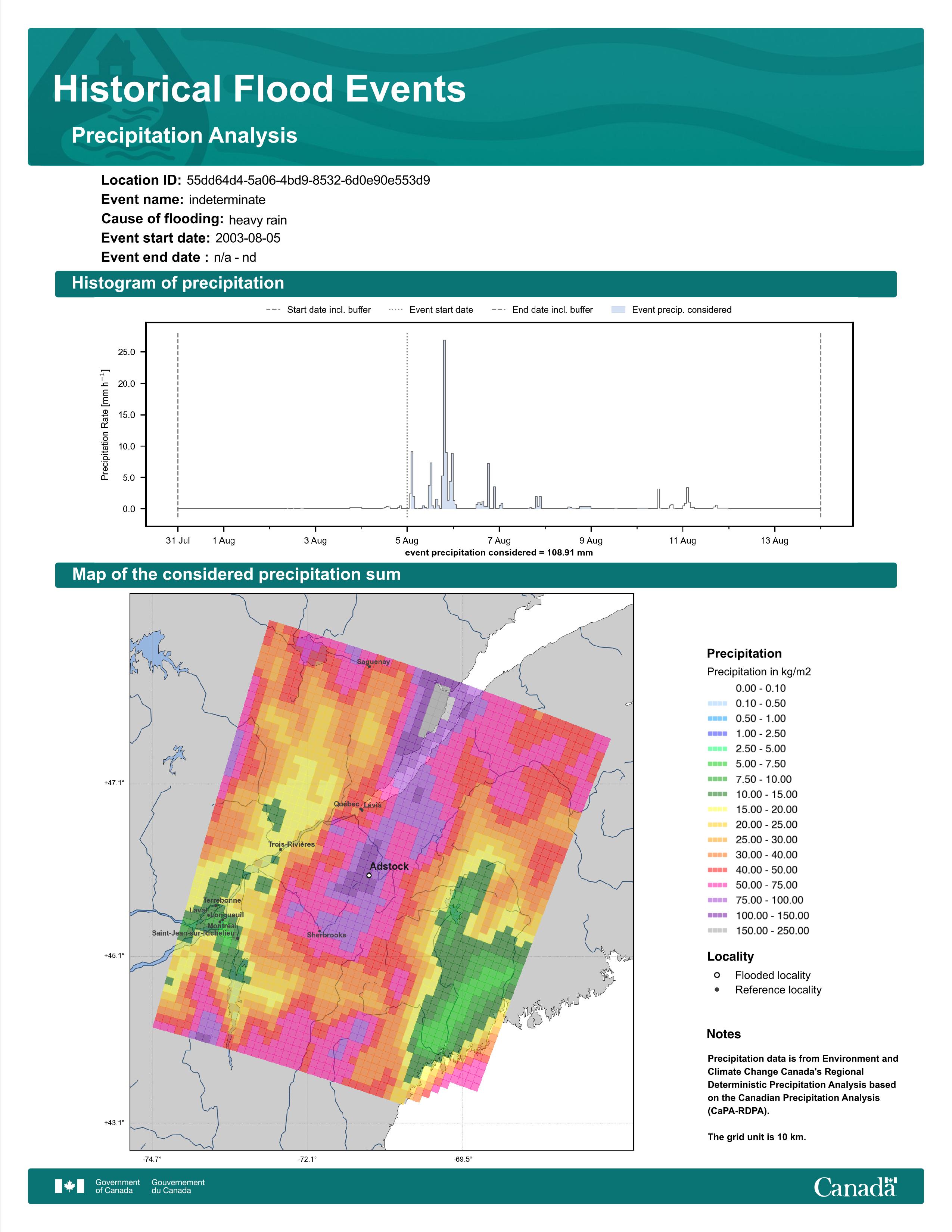Click the 150.00 - 250.00 color swatch
952x1232 pixels.
pyautogui.click(x=718, y=931)
